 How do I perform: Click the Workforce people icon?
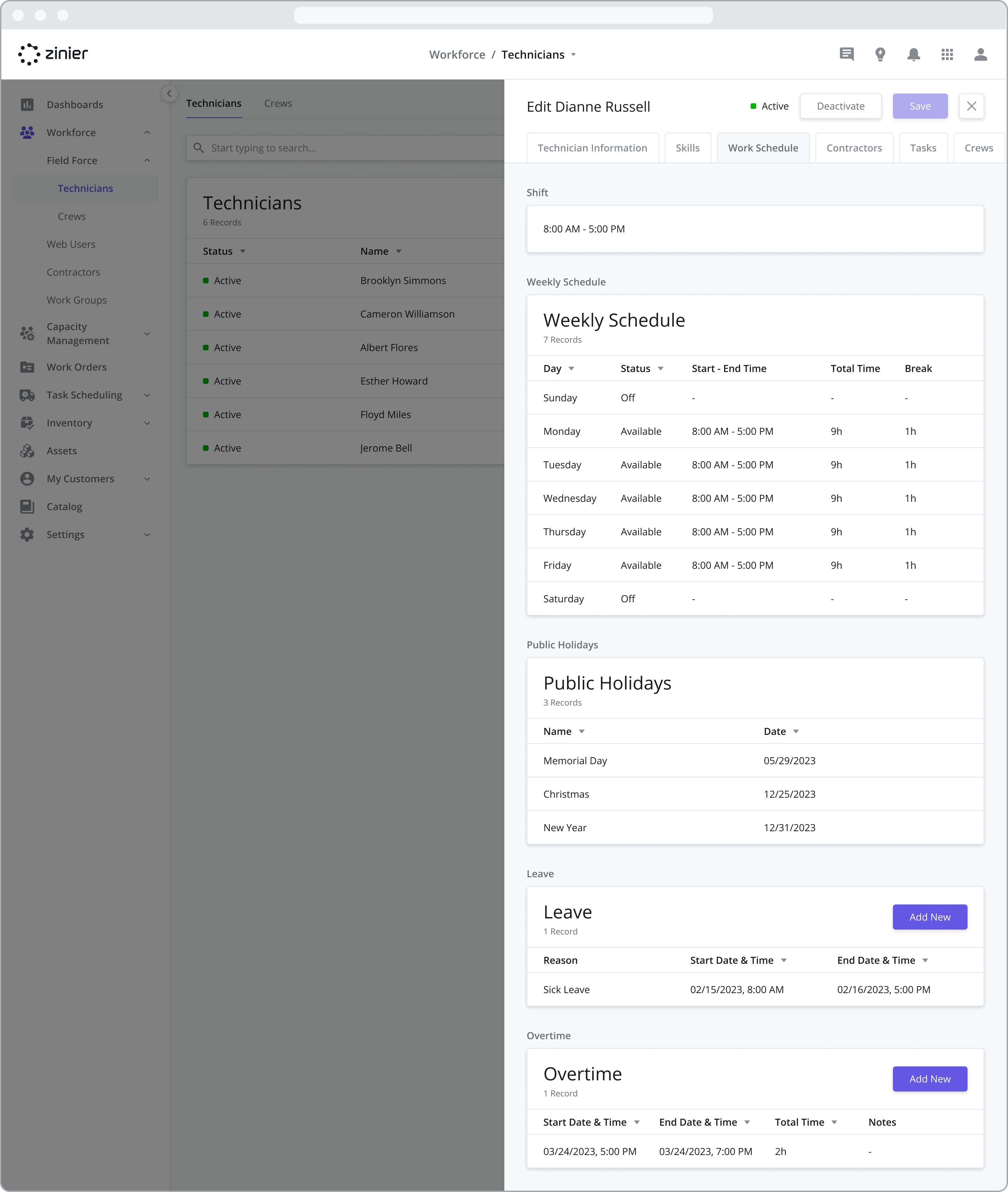[x=27, y=133]
